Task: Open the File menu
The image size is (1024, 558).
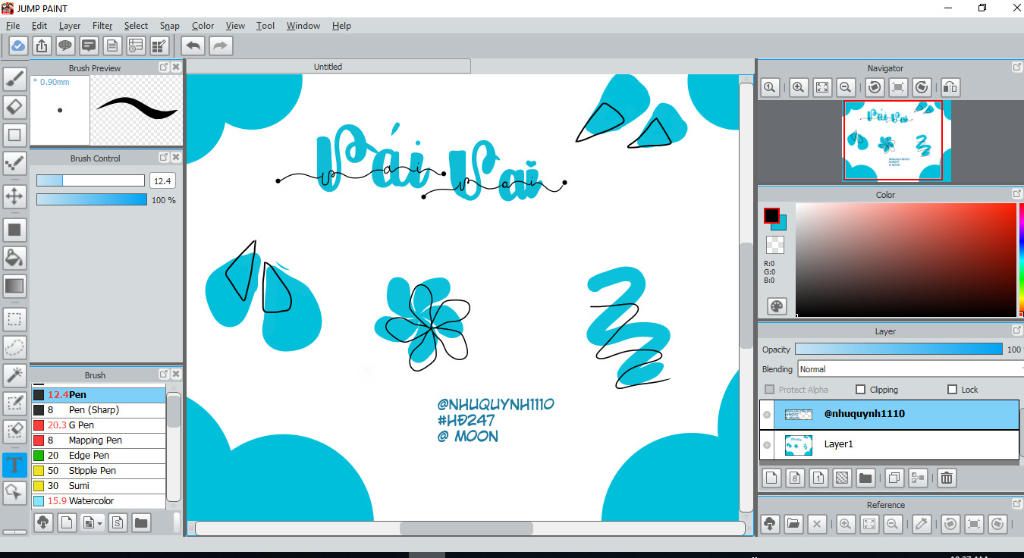Action: 13,25
